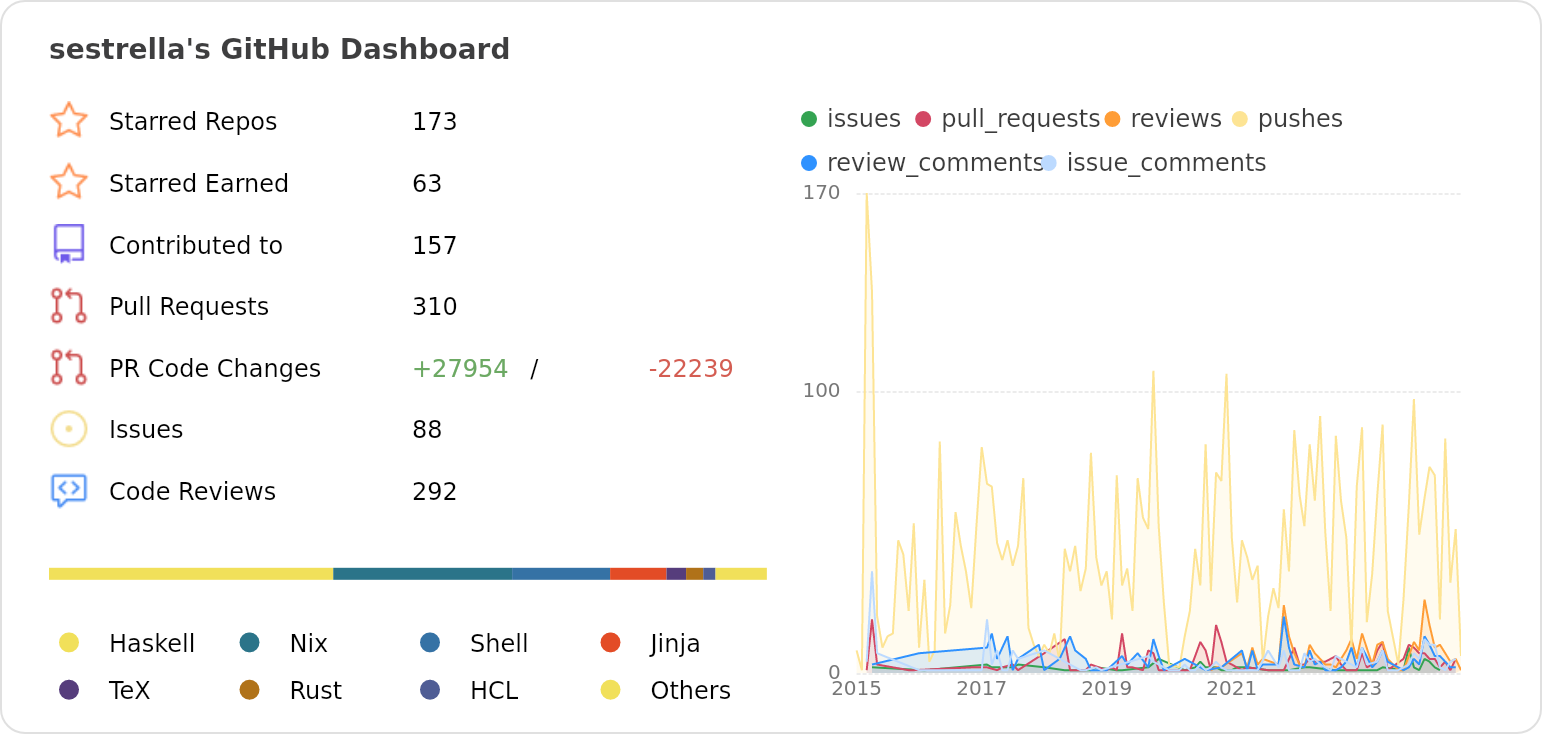Click the 'Shell' language label
This screenshot has width=1542, height=734.
point(499,644)
